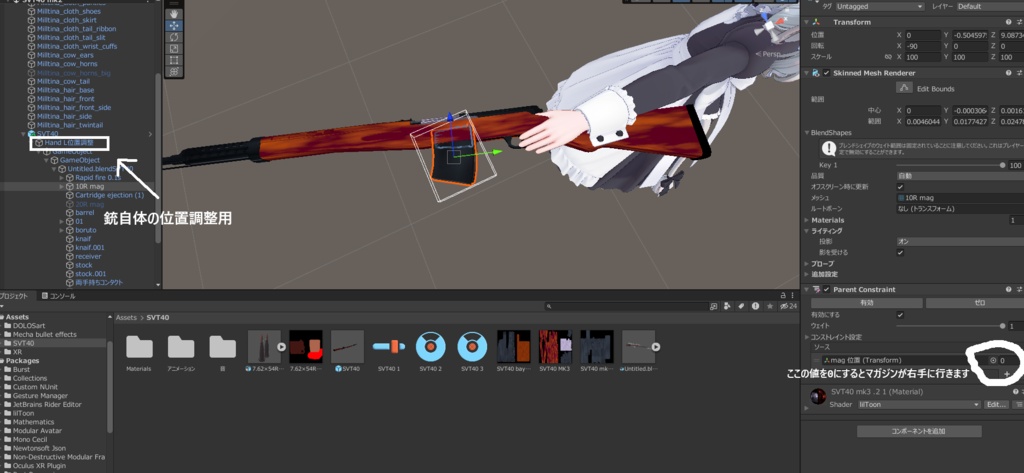Select the Move tool in scene toolbar
Viewport: 1024px width, 473px height.
(x=174, y=25)
